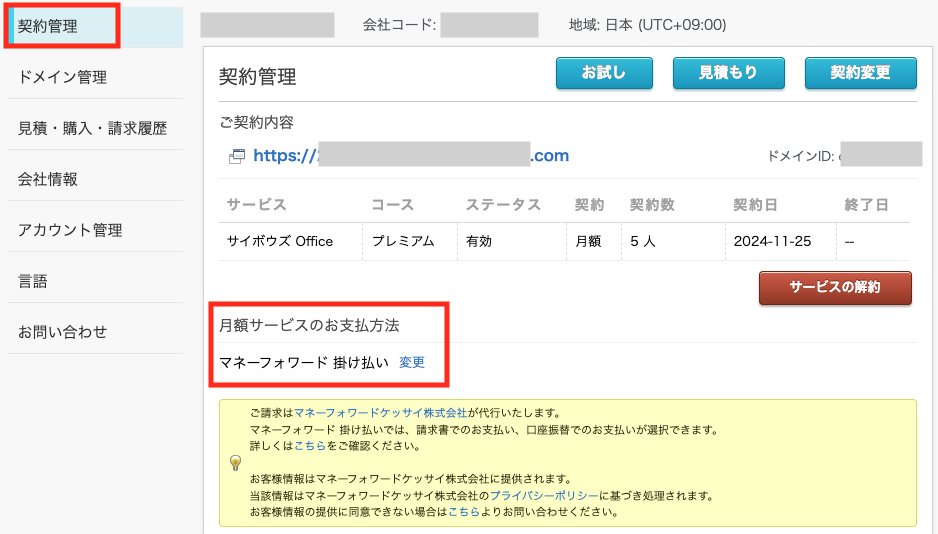Select 言語 in the sidebar
The width and height of the screenshot is (938, 534).
[x=33, y=281]
